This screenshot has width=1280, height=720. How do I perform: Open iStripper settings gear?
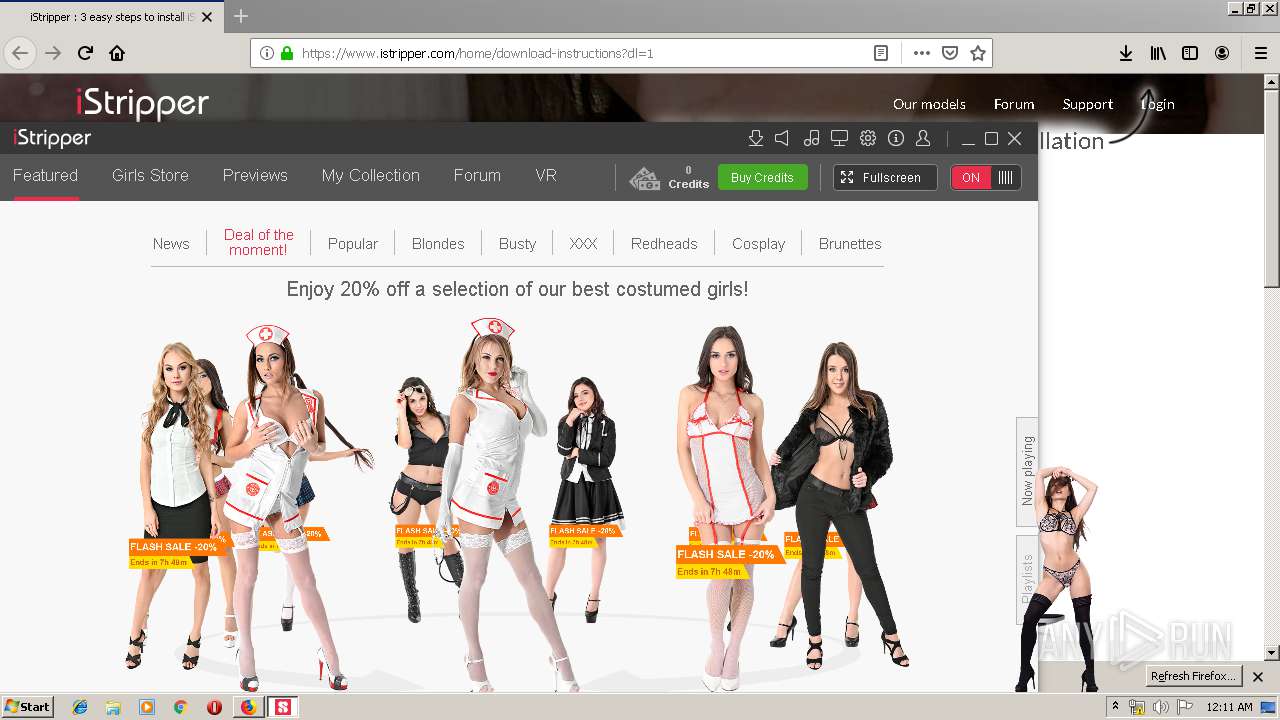point(868,139)
